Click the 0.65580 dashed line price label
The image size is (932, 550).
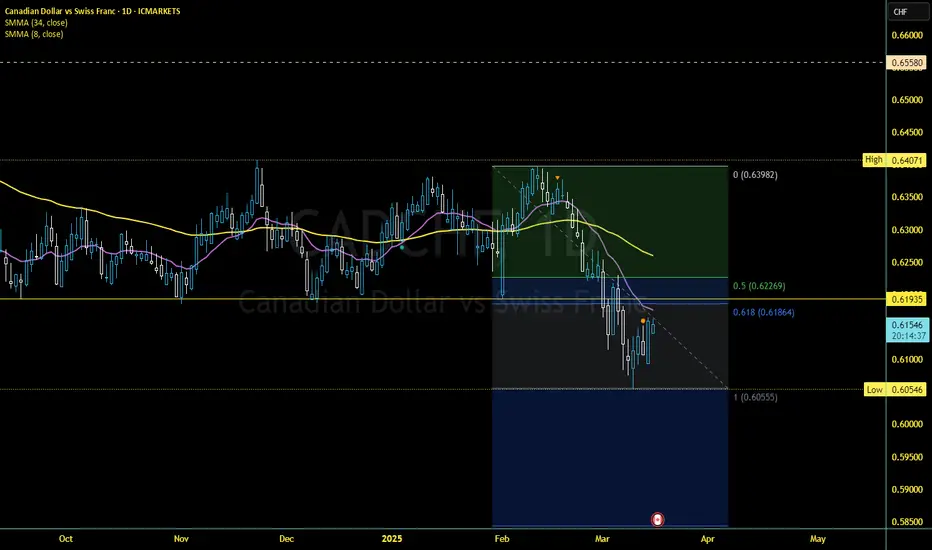coord(906,62)
